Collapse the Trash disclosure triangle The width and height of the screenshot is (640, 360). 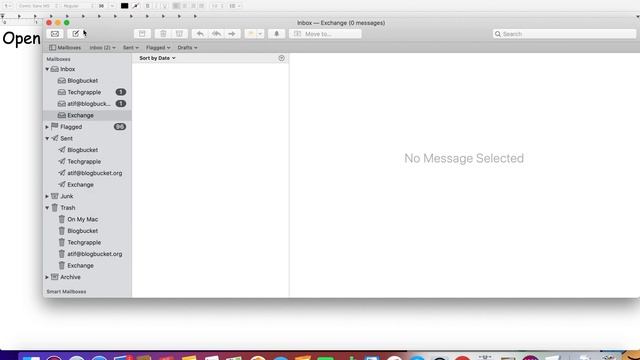point(47,208)
